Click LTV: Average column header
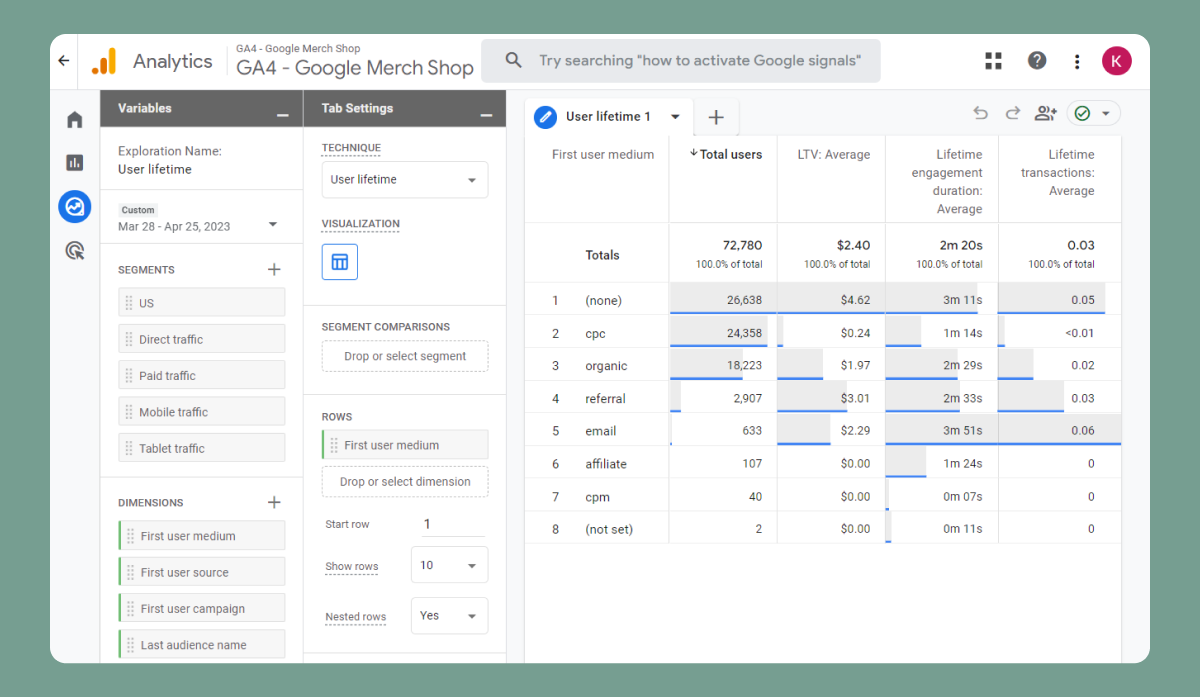 833,155
